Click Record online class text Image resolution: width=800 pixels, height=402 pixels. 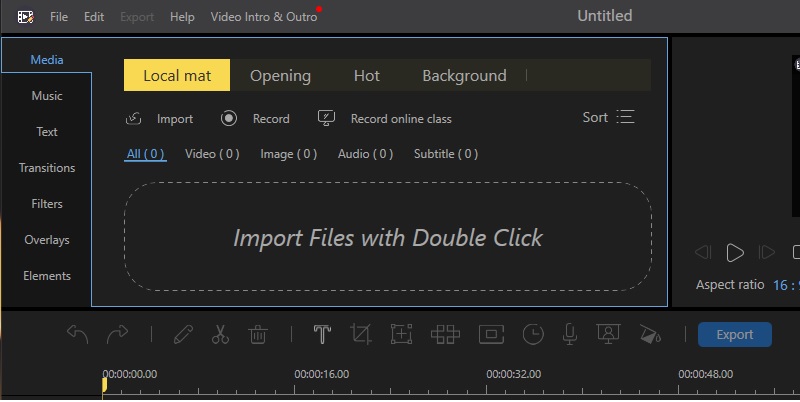click(401, 119)
